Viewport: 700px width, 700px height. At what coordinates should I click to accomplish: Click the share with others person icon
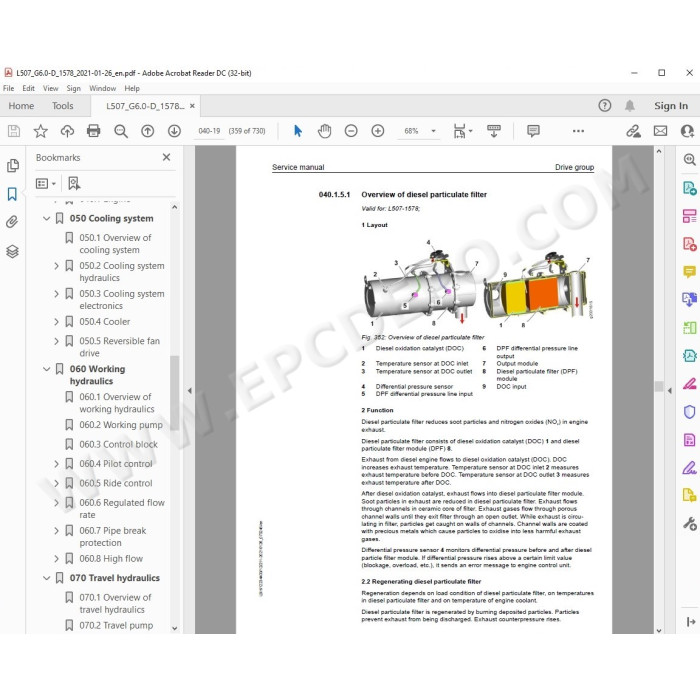687,131
